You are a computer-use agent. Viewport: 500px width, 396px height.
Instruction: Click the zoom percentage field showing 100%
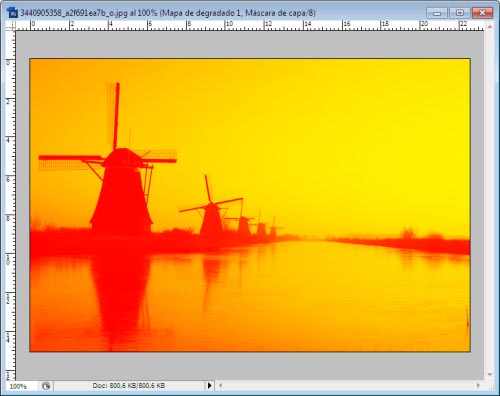20,386
